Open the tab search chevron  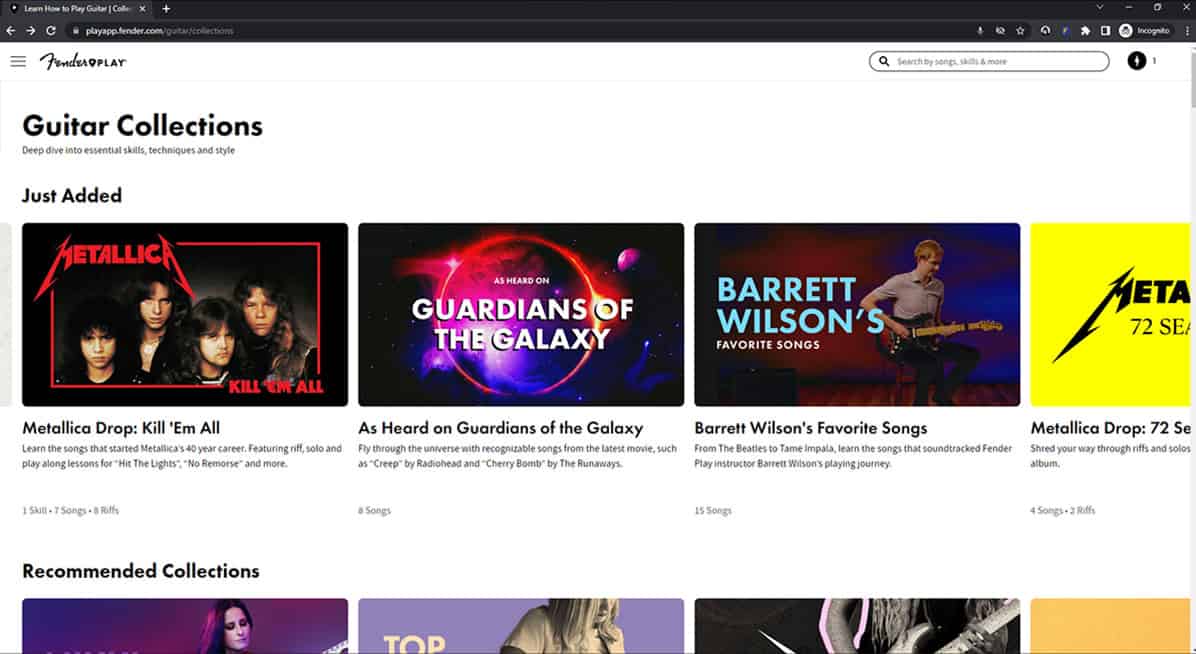pos(1099,7)
